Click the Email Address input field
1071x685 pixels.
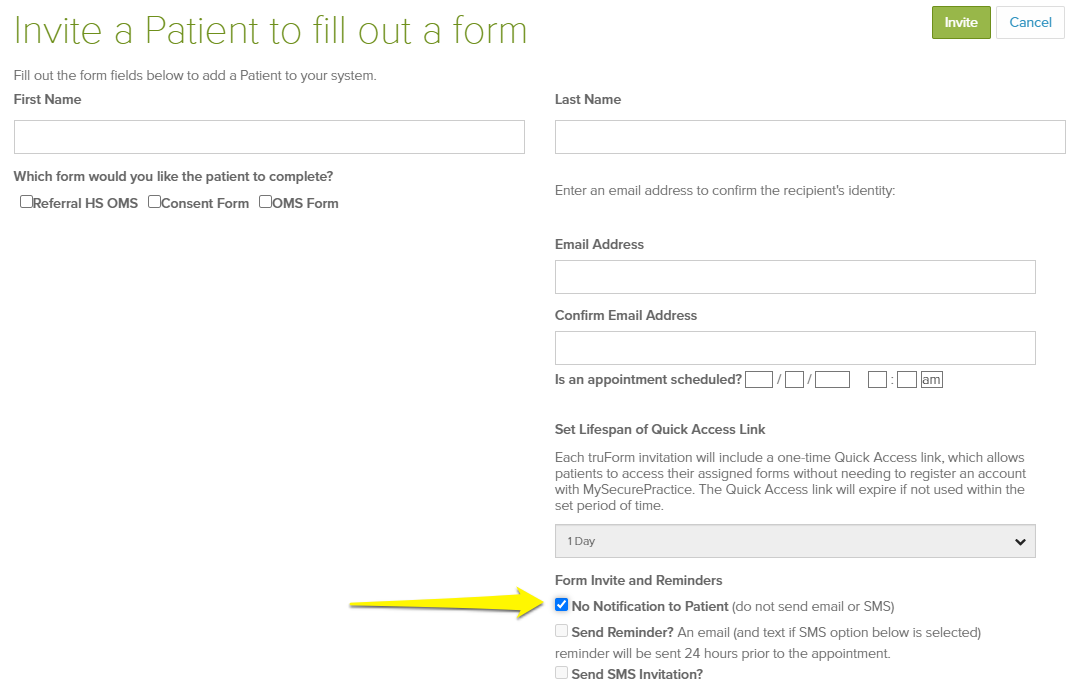pyautogui.click(x=794, y=276)
